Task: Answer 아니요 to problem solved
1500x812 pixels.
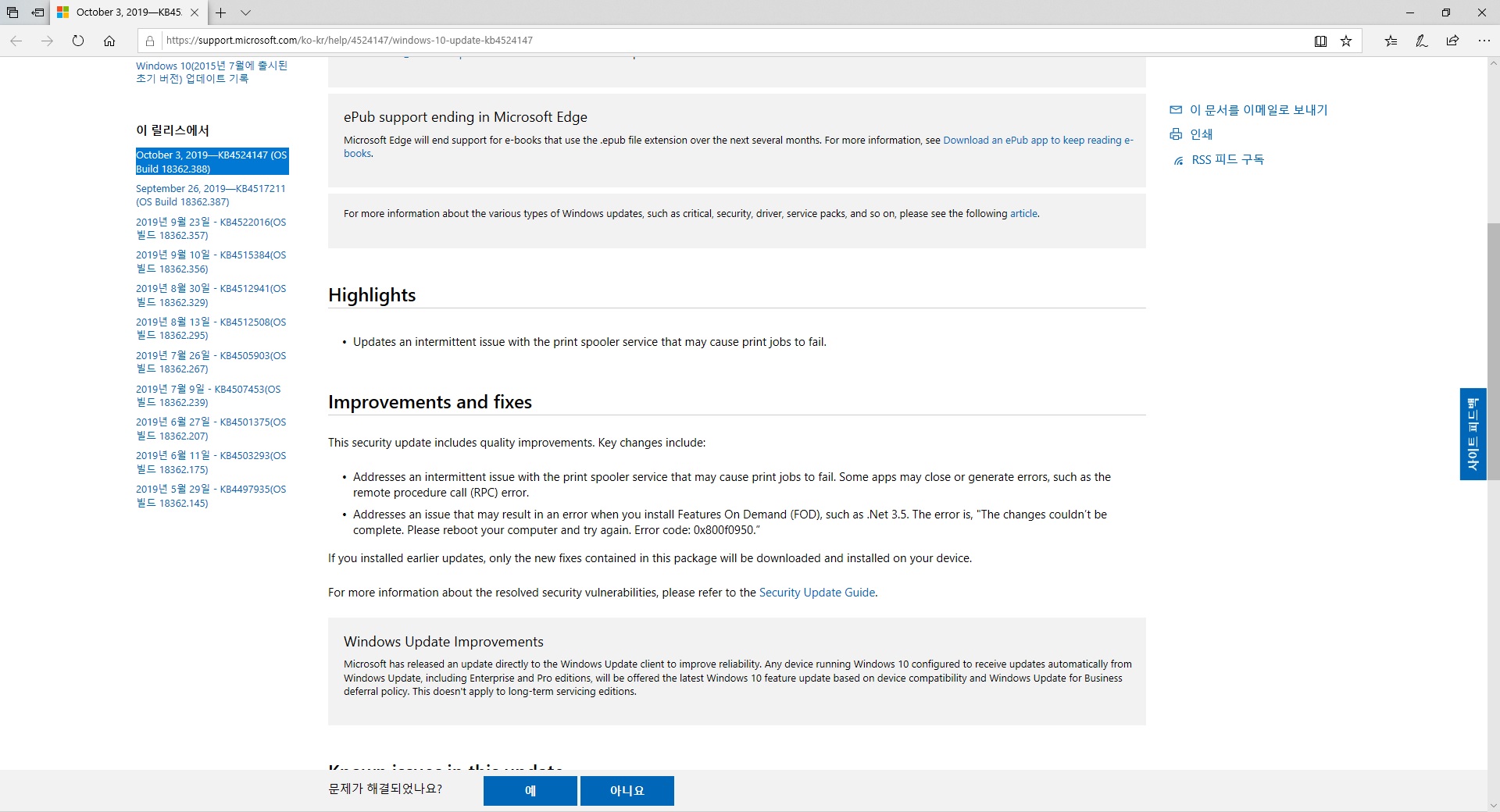Action: (627, 791)
